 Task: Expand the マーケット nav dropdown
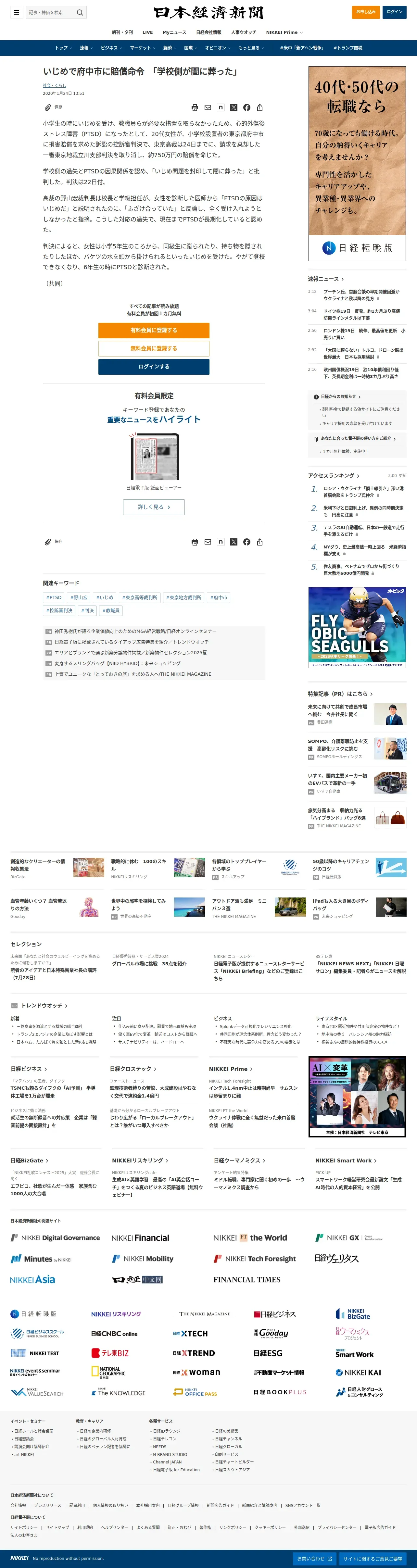pyautogui.click(x=143, y=48)
